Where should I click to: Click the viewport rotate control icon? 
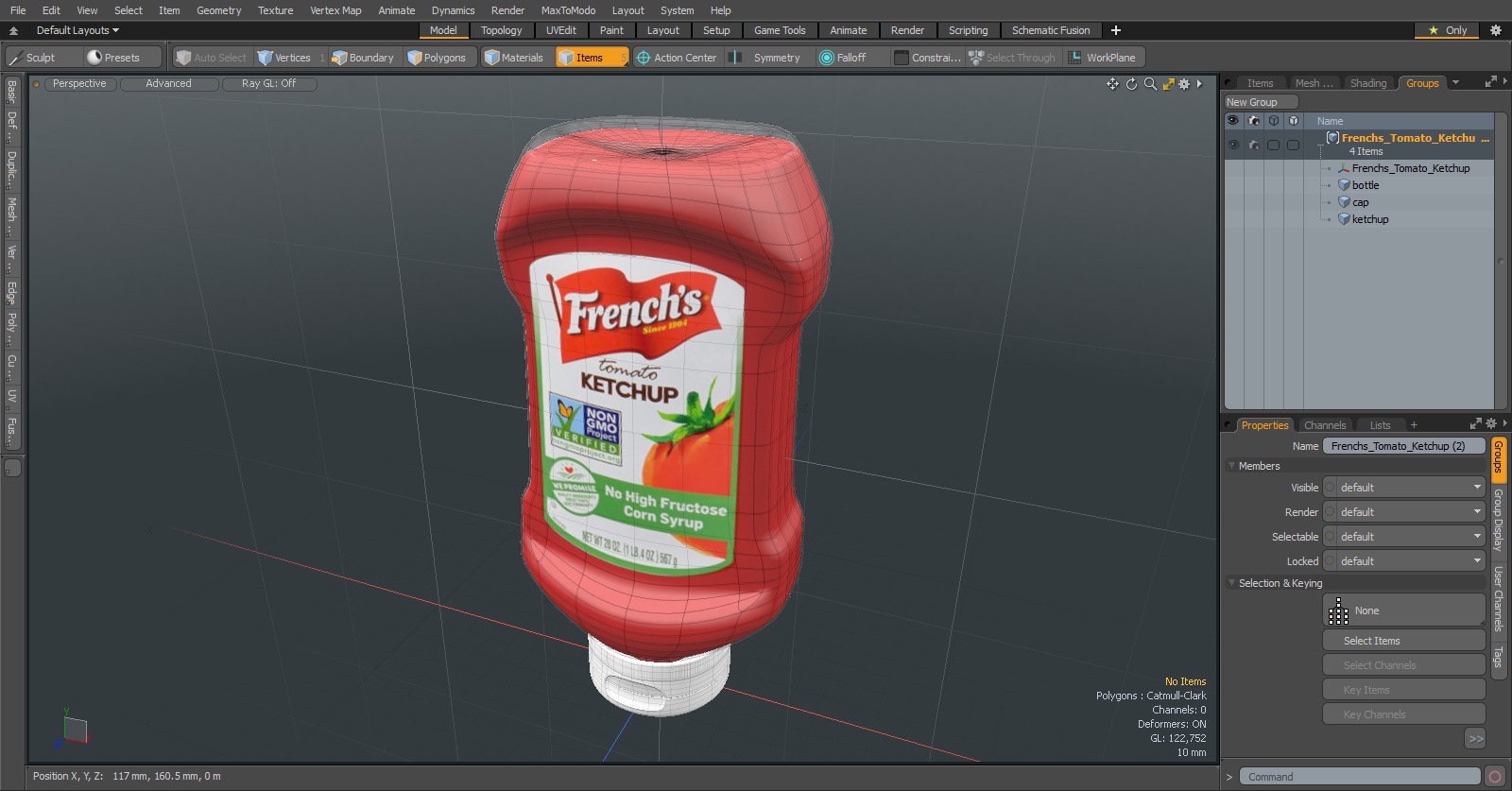(1131, 84)
